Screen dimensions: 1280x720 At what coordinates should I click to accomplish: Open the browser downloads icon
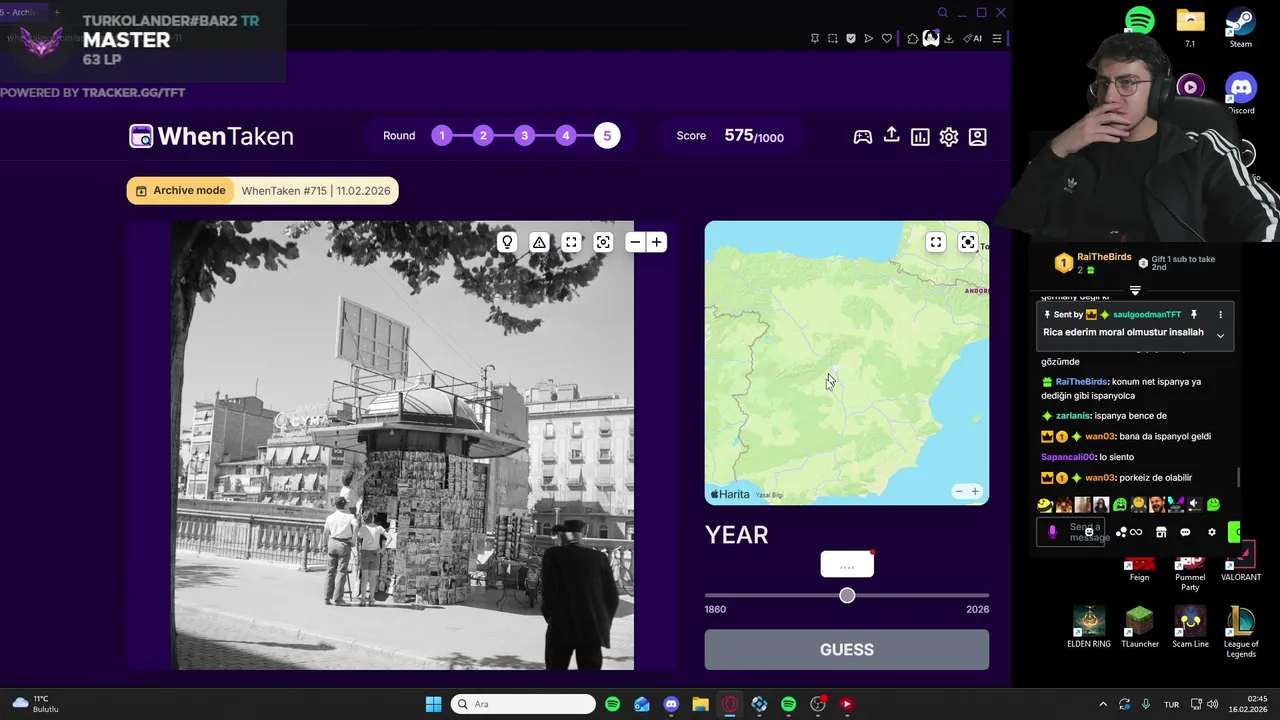click(949, 38)
